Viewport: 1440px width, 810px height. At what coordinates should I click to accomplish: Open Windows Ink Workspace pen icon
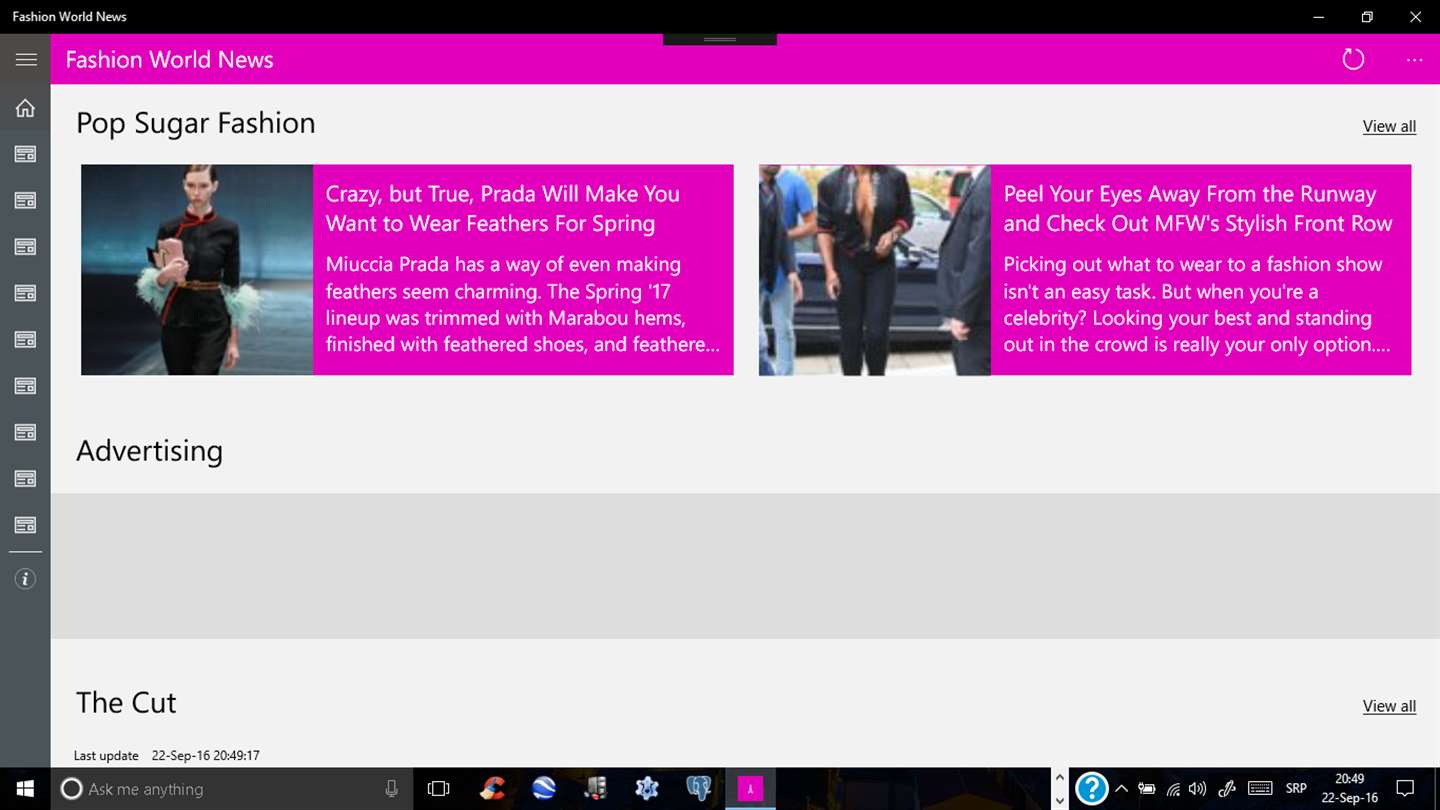[x=1226, y=789]
